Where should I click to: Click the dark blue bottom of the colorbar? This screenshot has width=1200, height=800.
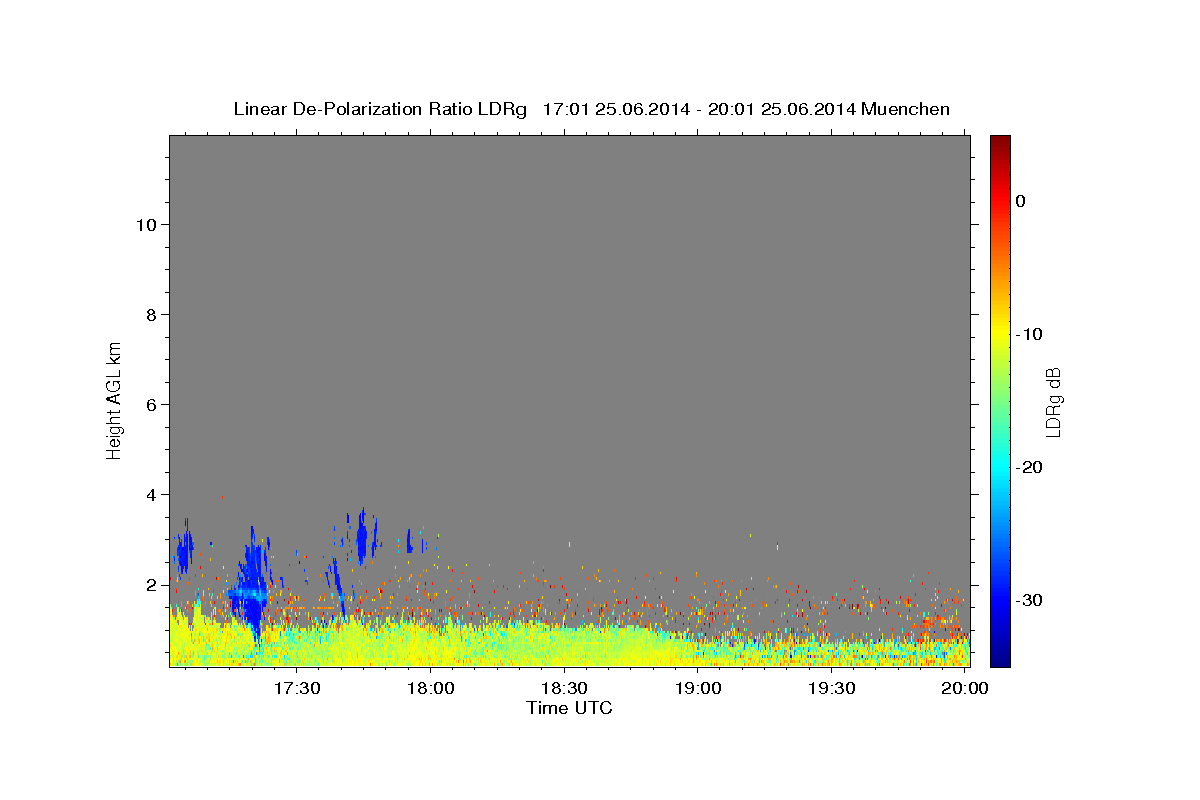(1000, 659)
